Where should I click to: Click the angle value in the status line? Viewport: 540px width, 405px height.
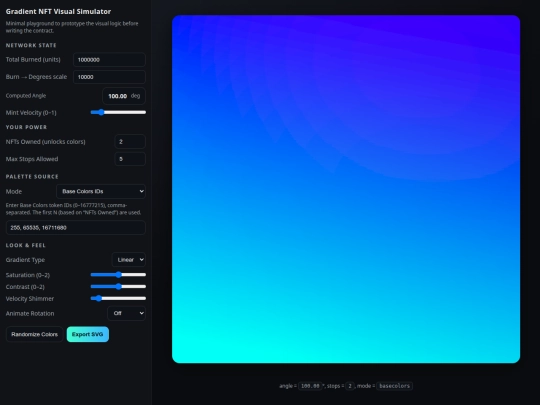click(x=310, y=386)
